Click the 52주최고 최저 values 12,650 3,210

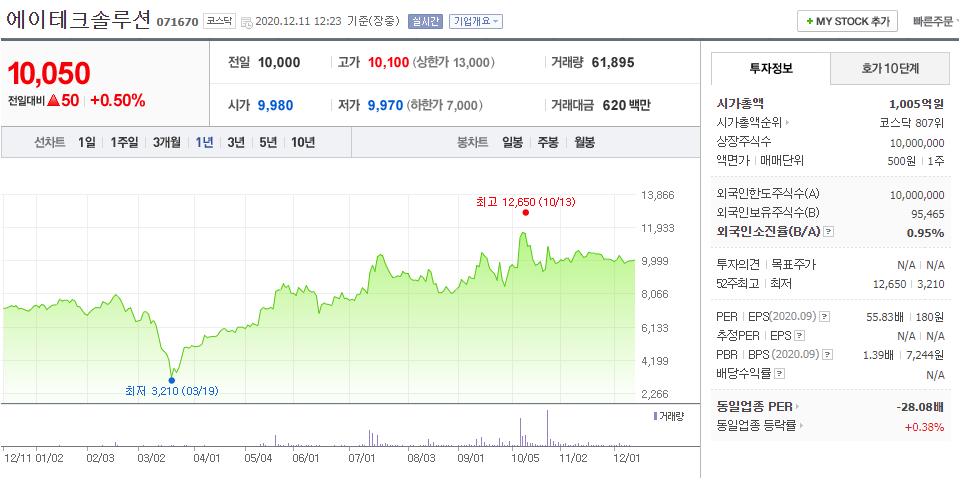[907, 284]
